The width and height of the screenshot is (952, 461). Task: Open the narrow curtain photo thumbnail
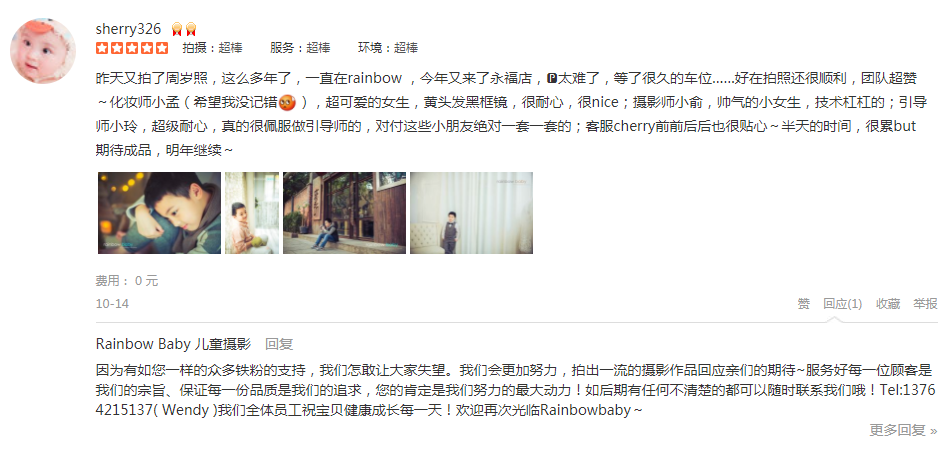tap(252, 213)
